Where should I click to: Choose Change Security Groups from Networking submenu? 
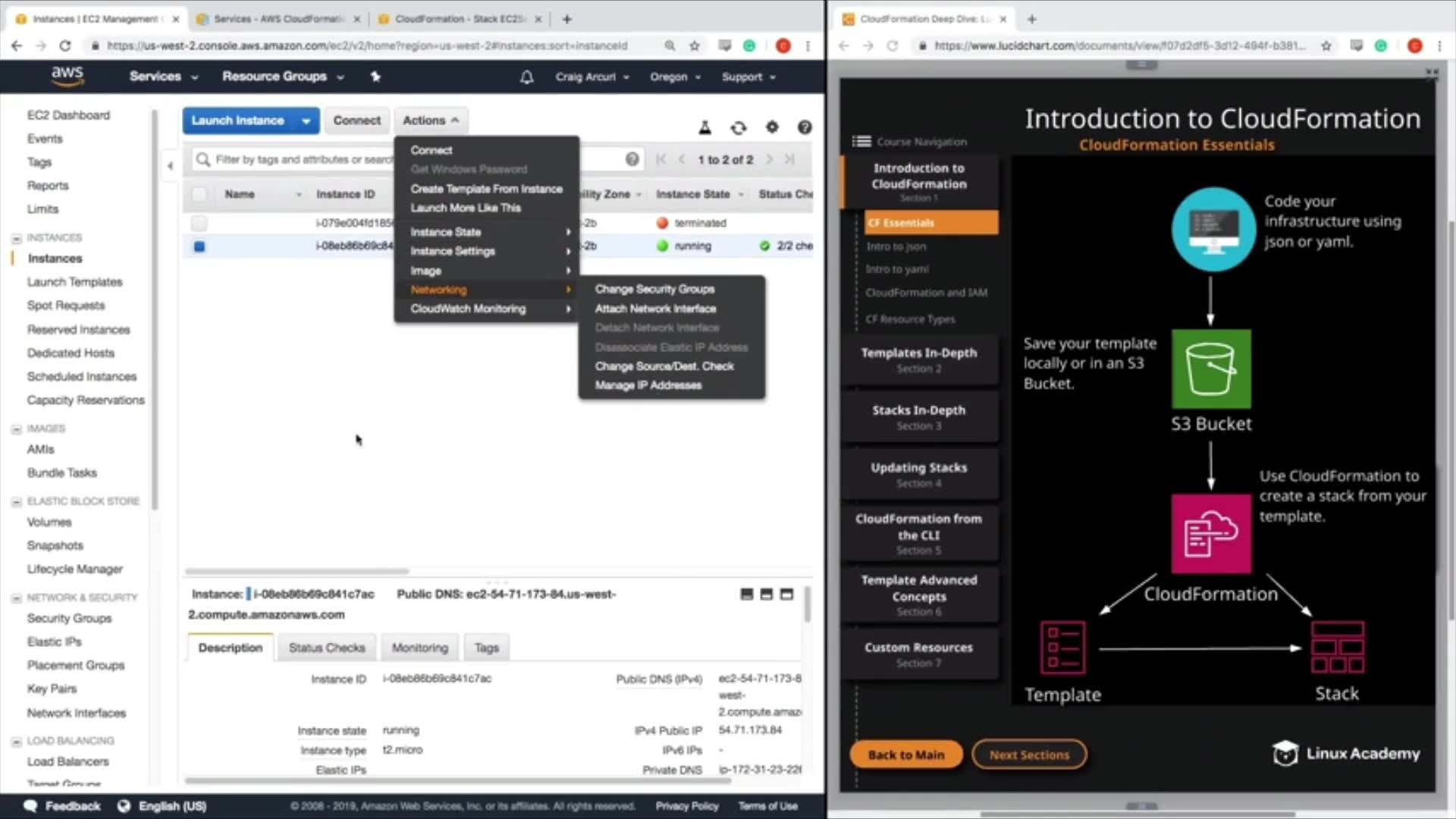coord(654,289)
